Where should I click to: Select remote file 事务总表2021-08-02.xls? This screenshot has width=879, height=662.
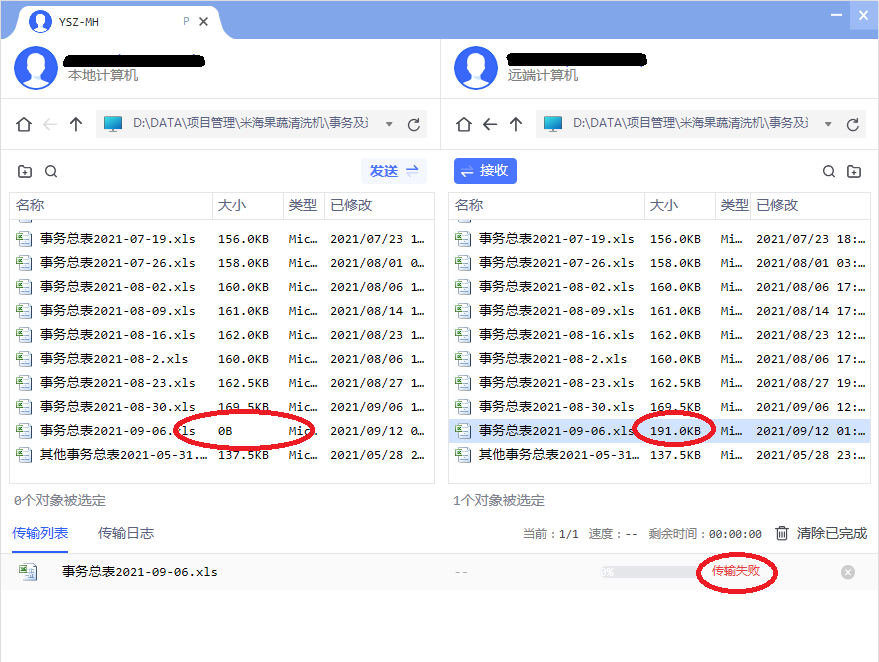coord(659,287)
